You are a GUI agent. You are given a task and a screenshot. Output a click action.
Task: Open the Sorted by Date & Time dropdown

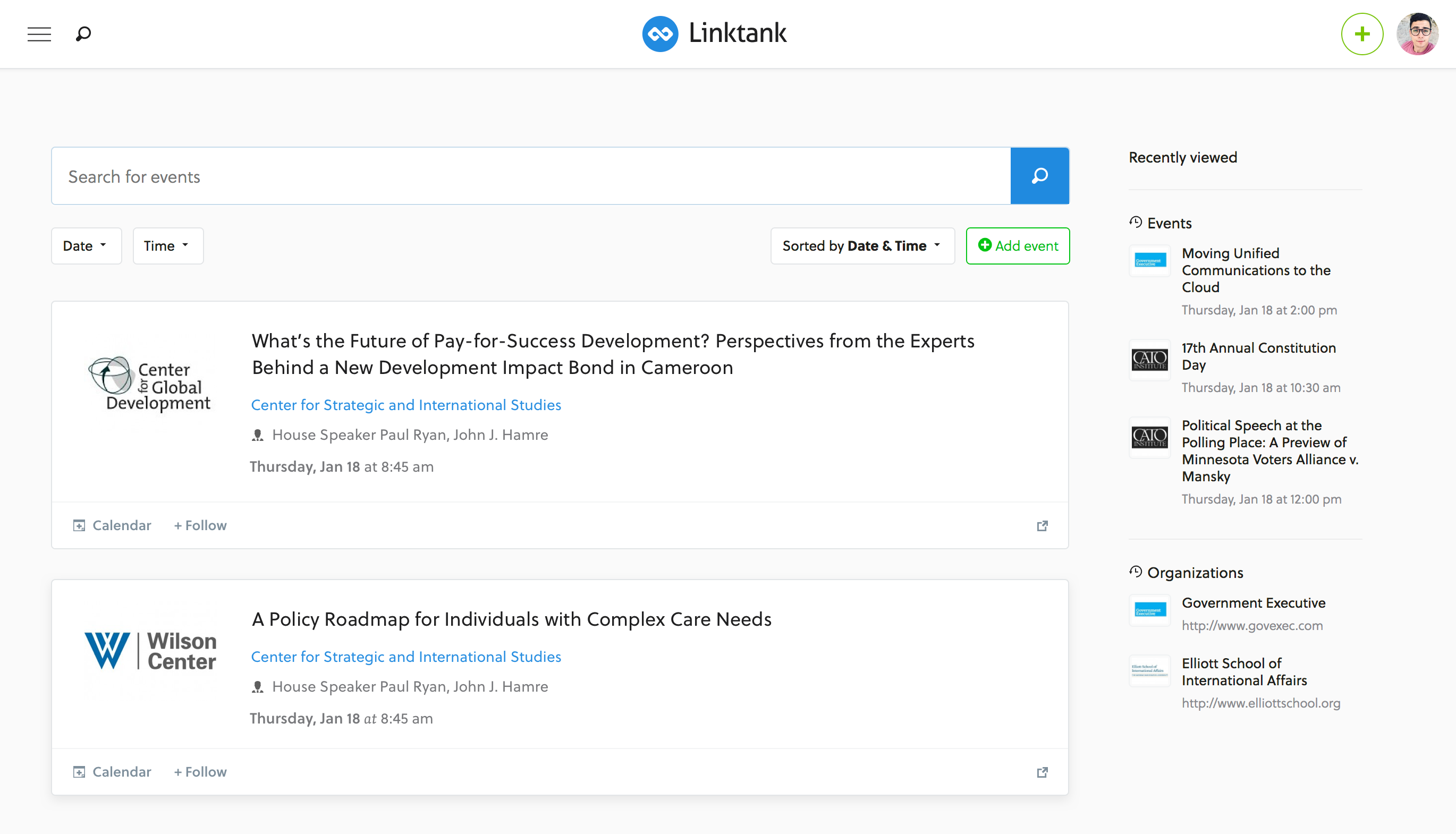click(x=862, y=246)
